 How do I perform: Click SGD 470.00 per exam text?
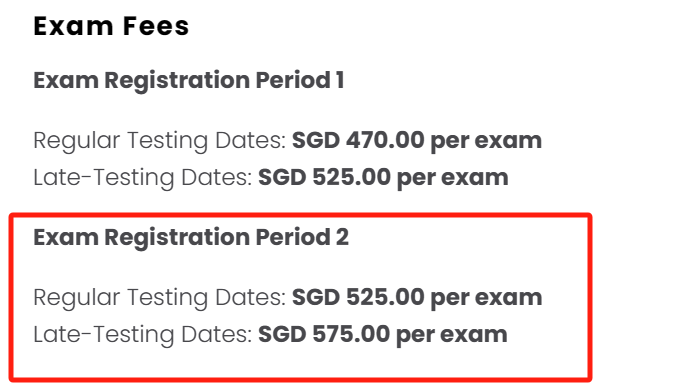[x=417, y=140]
